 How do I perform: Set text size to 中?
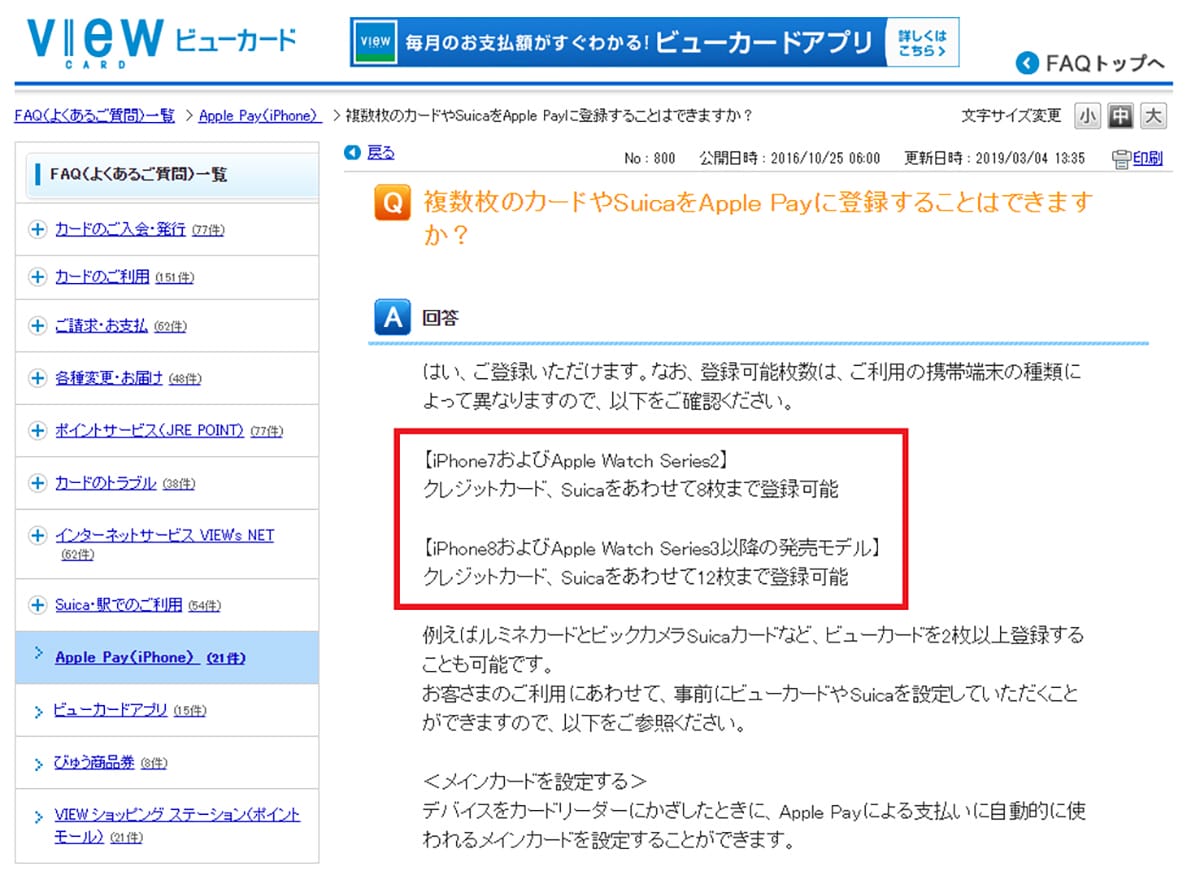point(1121,116)
